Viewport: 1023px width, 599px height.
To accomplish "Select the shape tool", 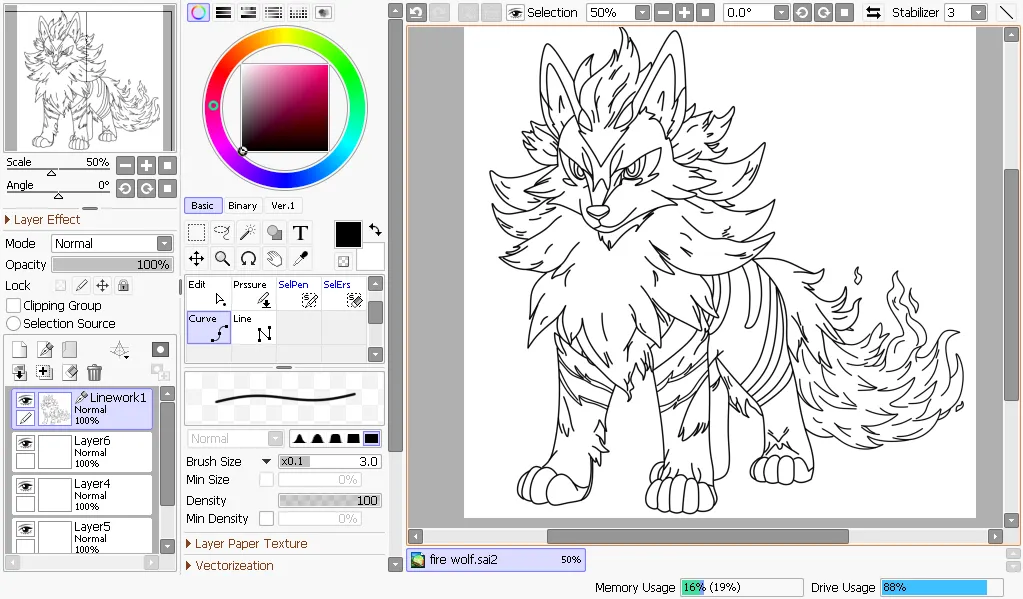I will point(274,232).
